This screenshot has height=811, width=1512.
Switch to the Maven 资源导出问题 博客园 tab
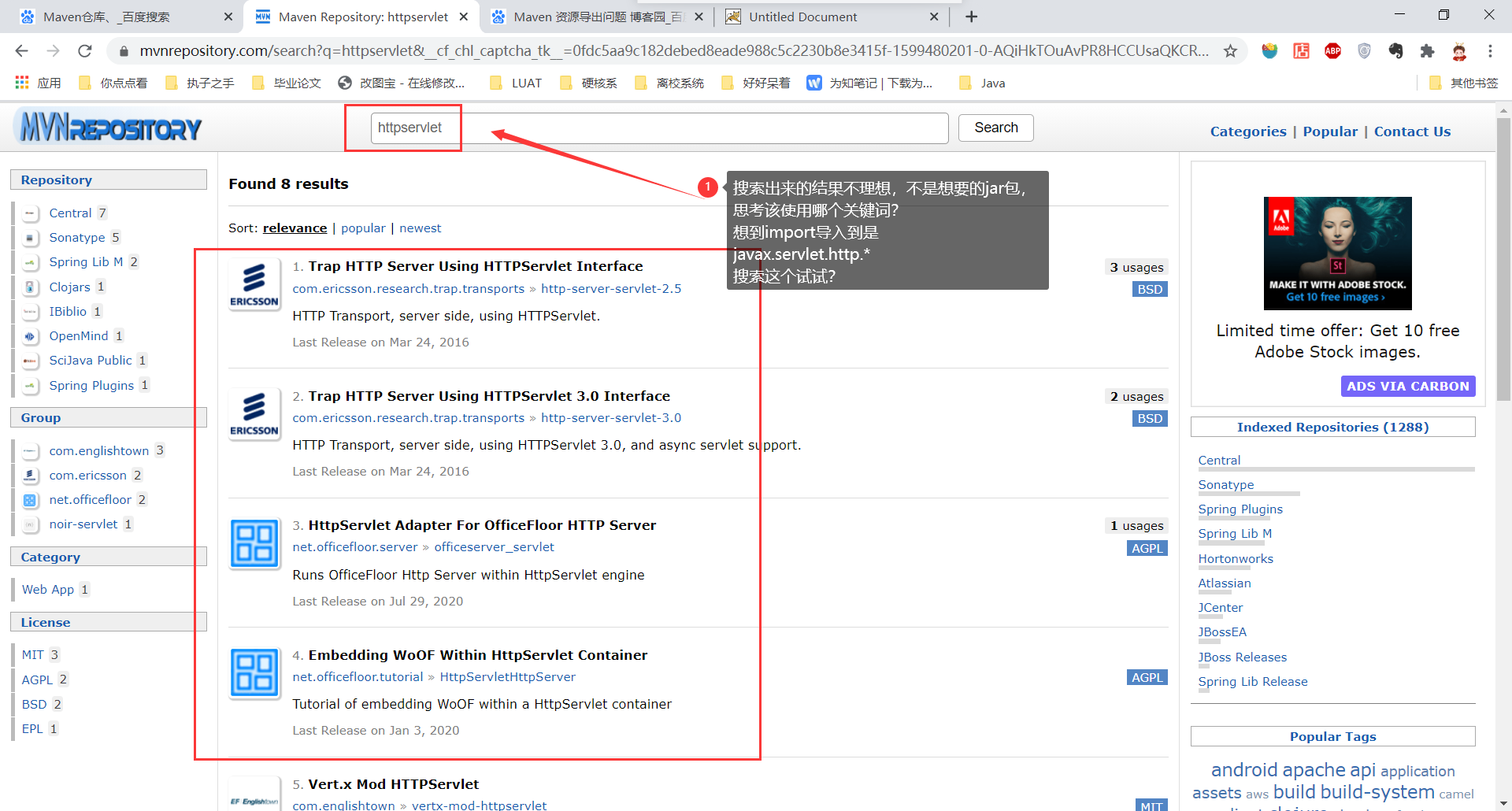(598, 17)
